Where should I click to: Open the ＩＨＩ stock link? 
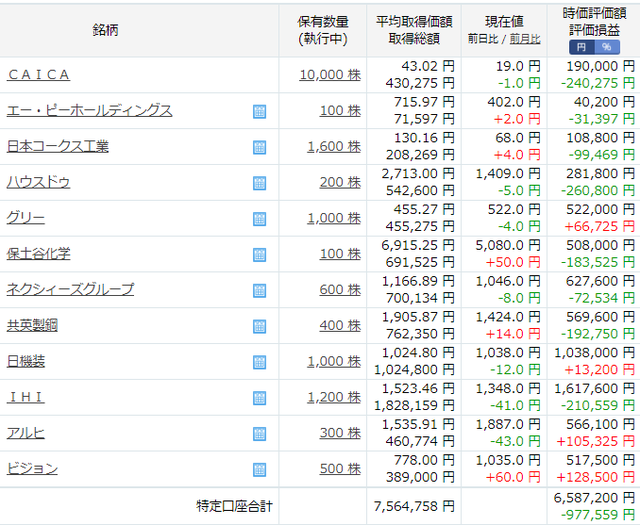26,397
